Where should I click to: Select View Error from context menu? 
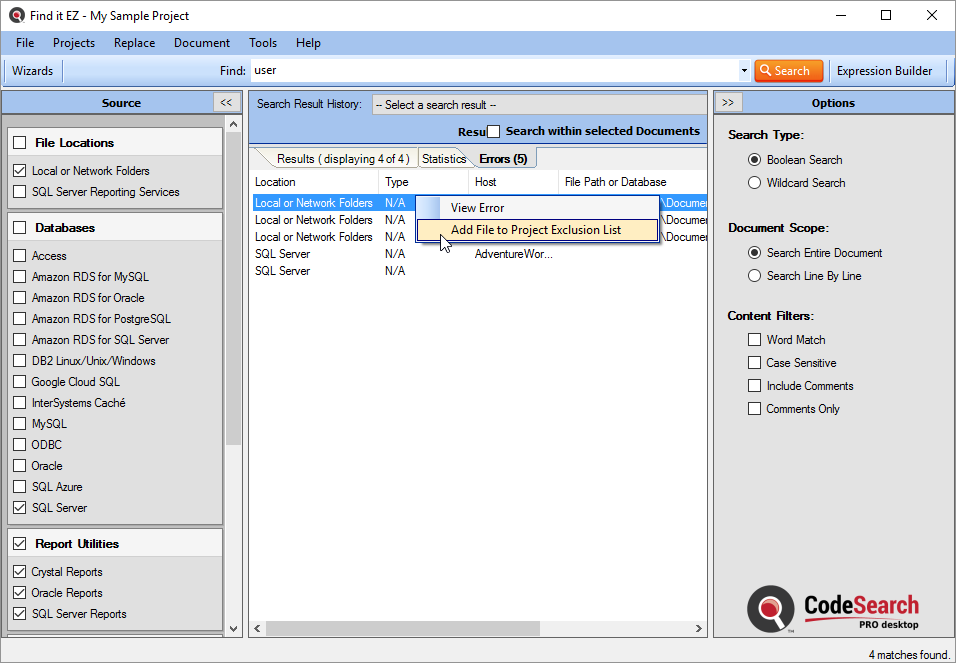(x=477, y=208)
